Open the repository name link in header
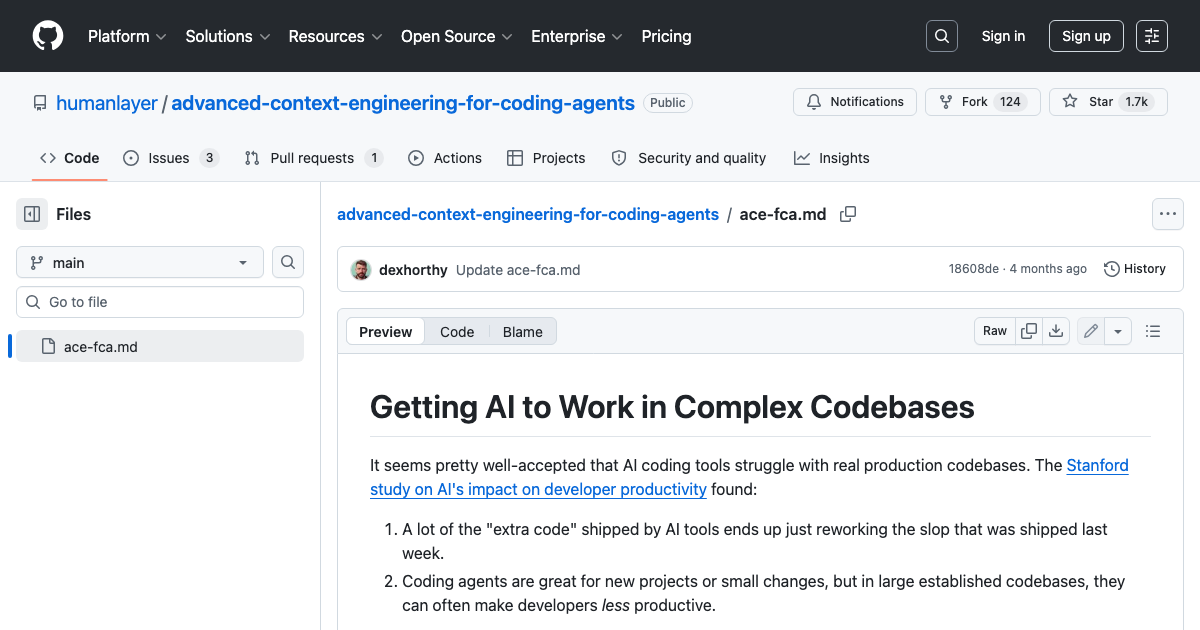The height and width of the screenshot is (630, 1200). coord(403,103)
